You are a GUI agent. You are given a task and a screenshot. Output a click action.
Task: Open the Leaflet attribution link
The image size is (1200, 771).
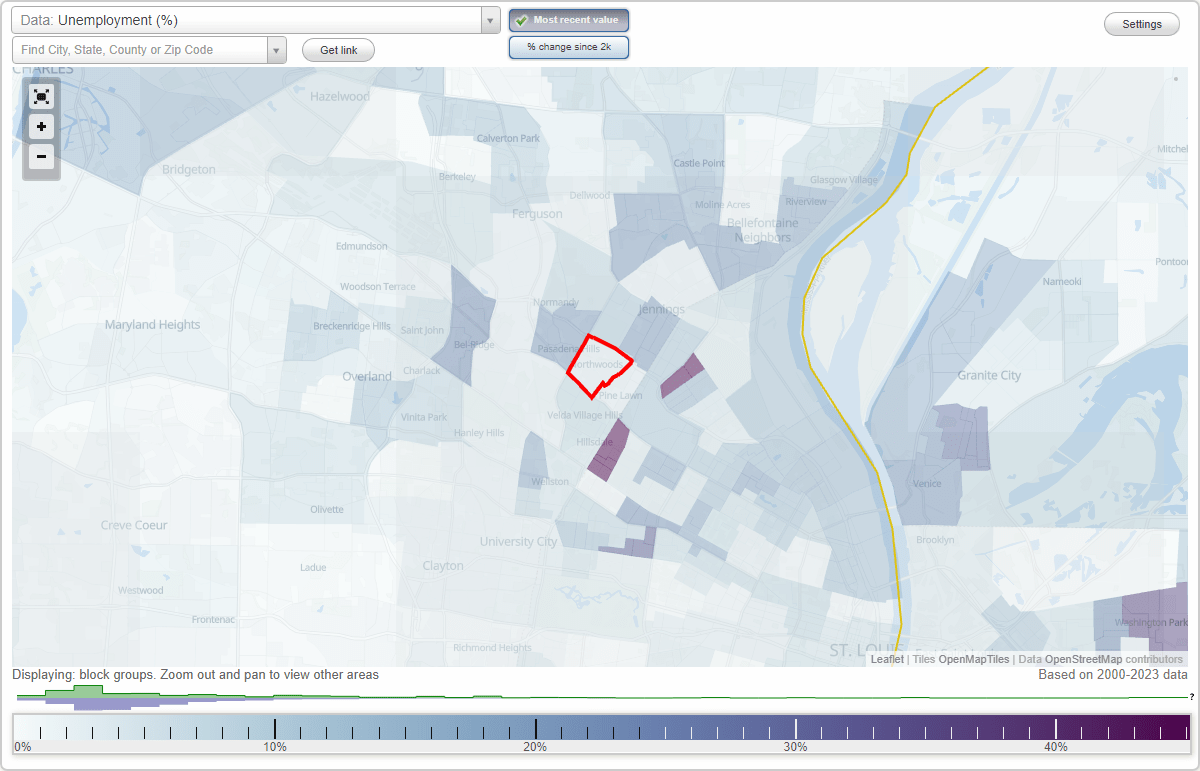pyautogui.click(x=887, y=659)
